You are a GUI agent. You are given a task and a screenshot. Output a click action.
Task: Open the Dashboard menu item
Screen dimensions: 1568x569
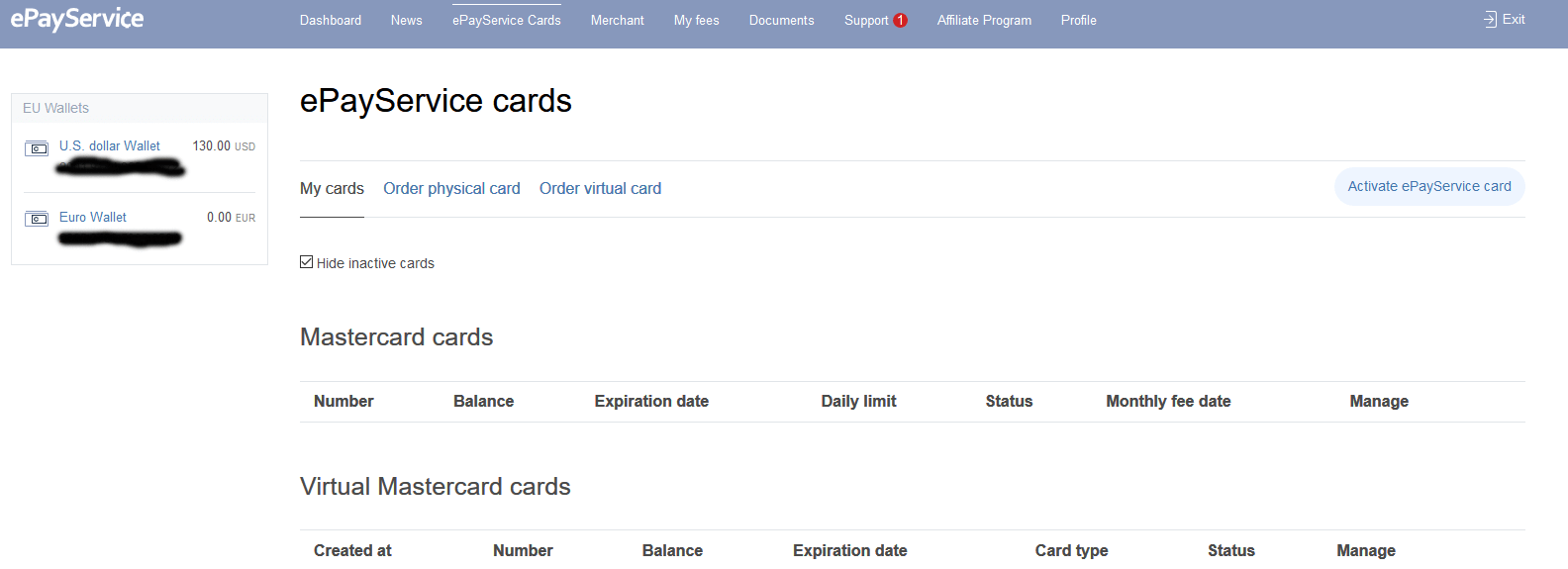coord(331,20)
